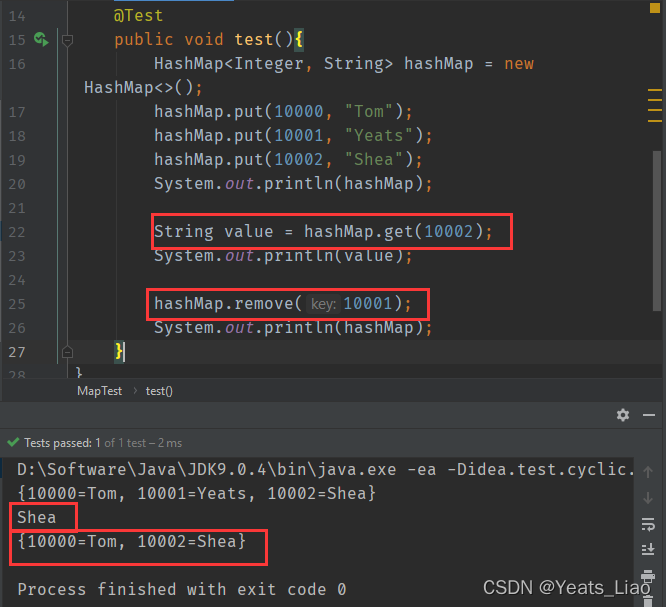Open the run panel settings gear
Screen dimensions: 666x607
coord(623,415)
